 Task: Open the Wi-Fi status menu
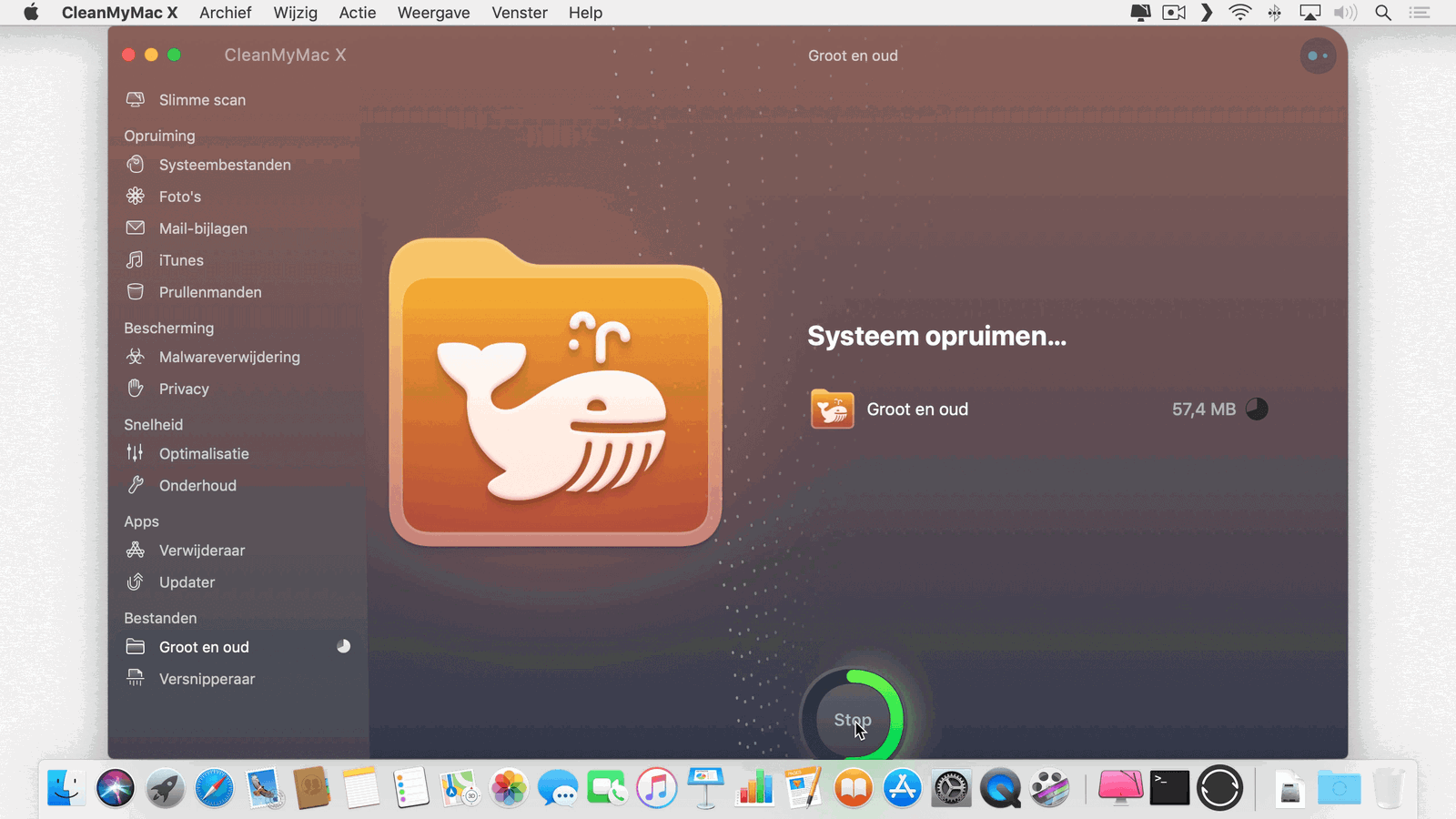[1239, 13]
